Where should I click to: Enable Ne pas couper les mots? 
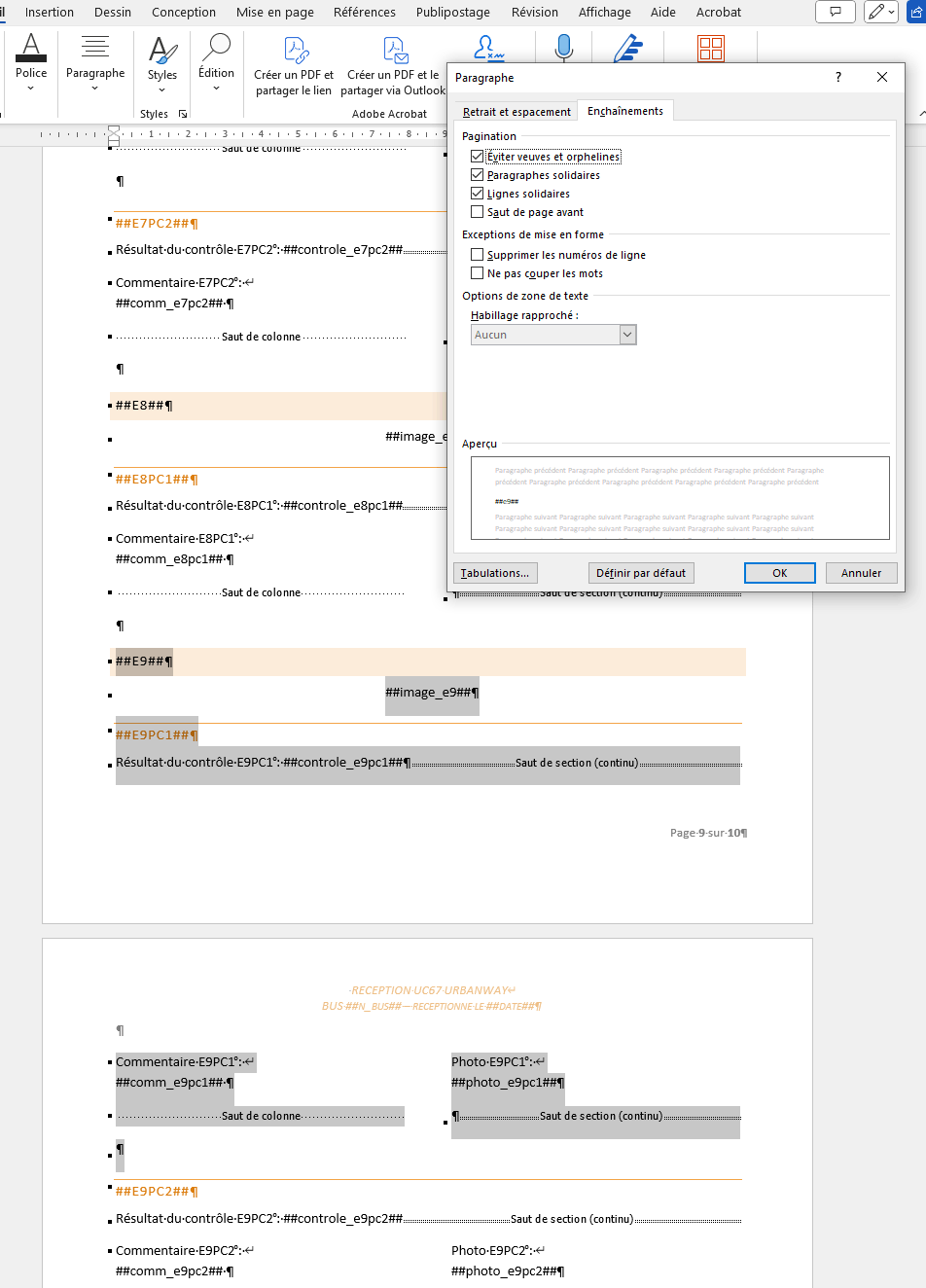point(477,273)
